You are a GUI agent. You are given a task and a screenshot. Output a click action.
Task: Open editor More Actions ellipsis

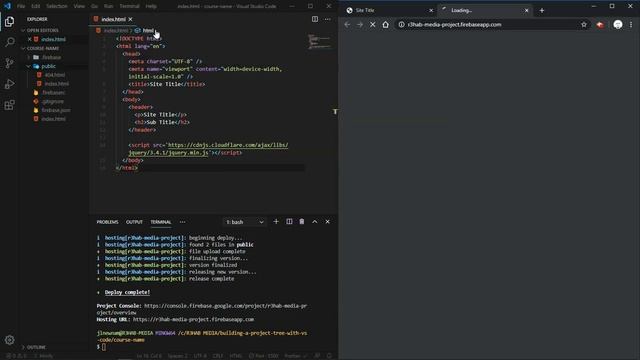coord(327,19)
